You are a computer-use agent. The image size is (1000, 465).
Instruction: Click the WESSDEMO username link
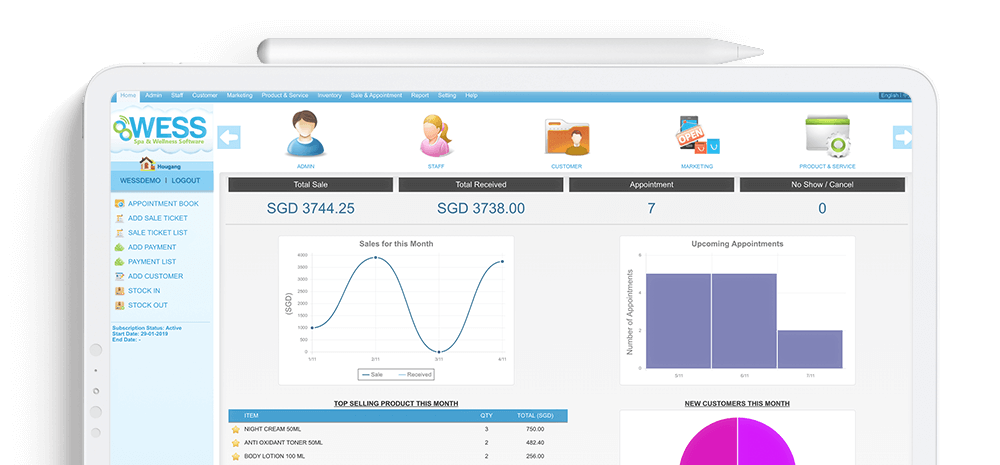tap(139, 181)
